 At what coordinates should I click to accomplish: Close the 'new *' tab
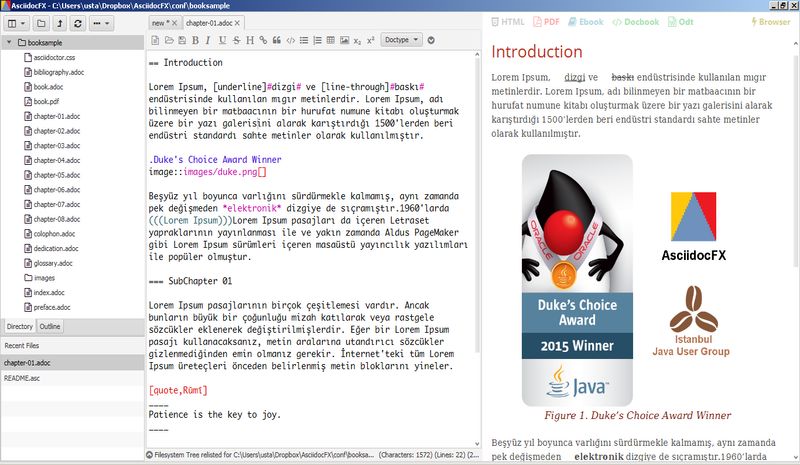pos(174,23)
